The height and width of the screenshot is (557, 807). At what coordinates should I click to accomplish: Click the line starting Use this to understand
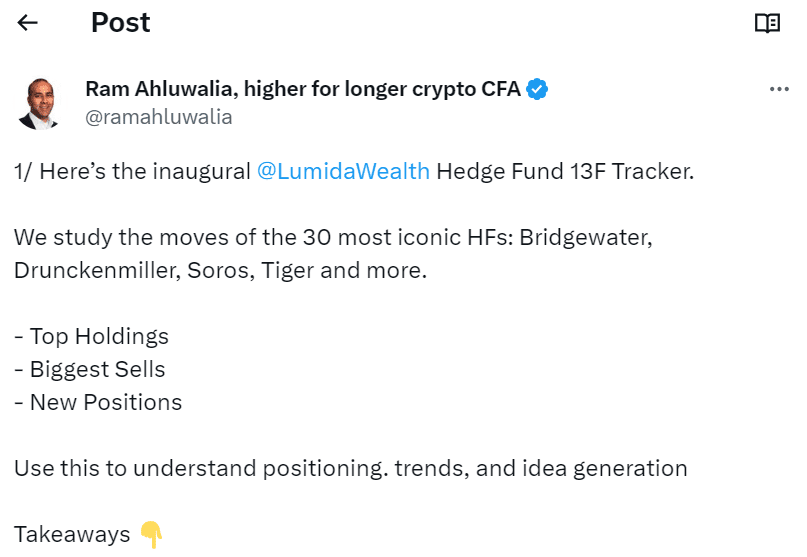pos(350,468)
